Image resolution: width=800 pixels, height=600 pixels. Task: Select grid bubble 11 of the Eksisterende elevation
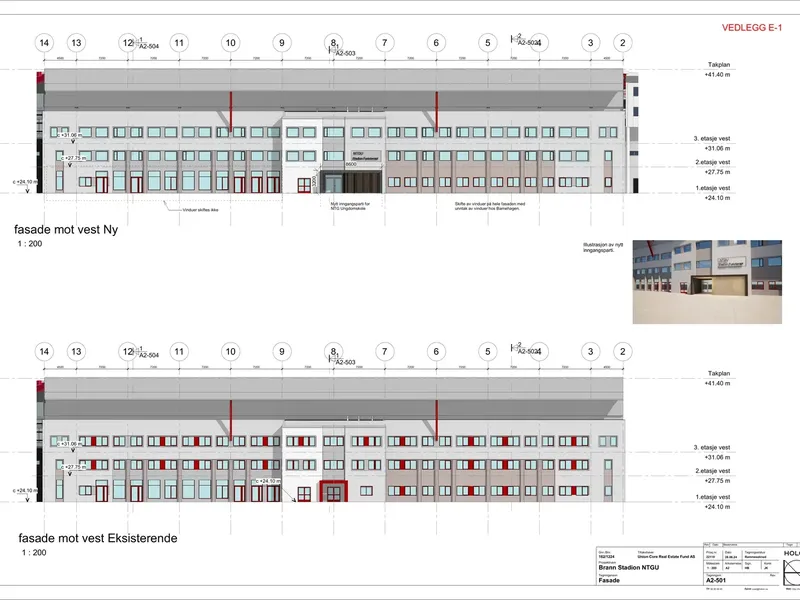click(x=179, y=352)
